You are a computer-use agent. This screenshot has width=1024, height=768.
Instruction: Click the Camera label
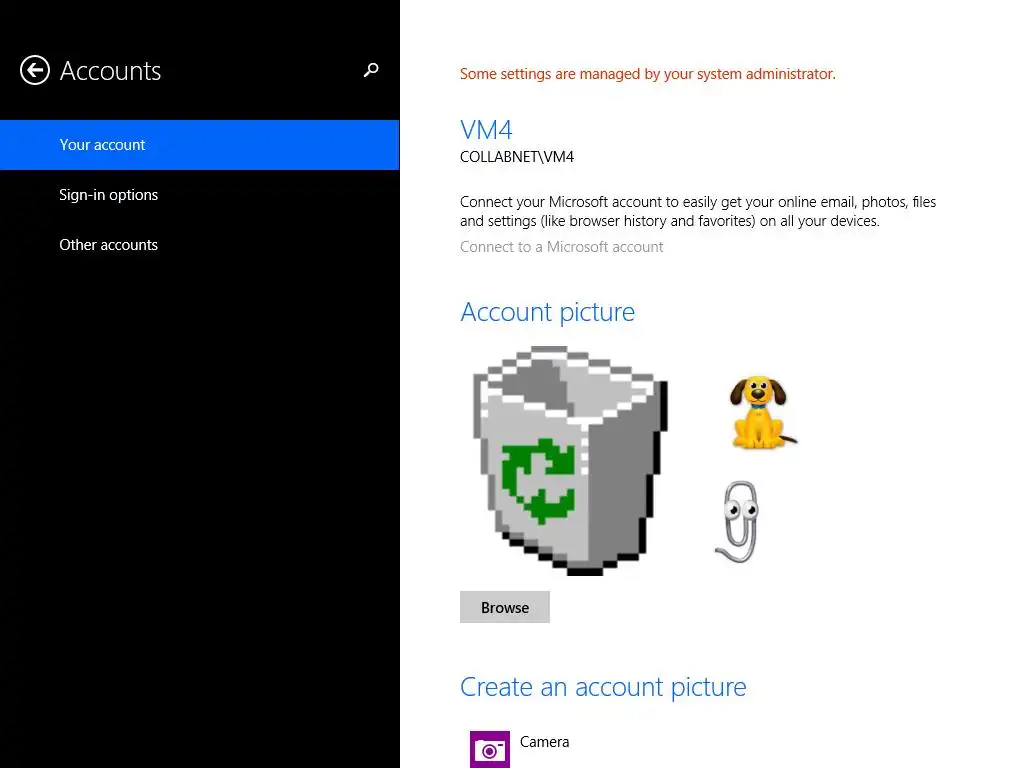click(545, 742)
